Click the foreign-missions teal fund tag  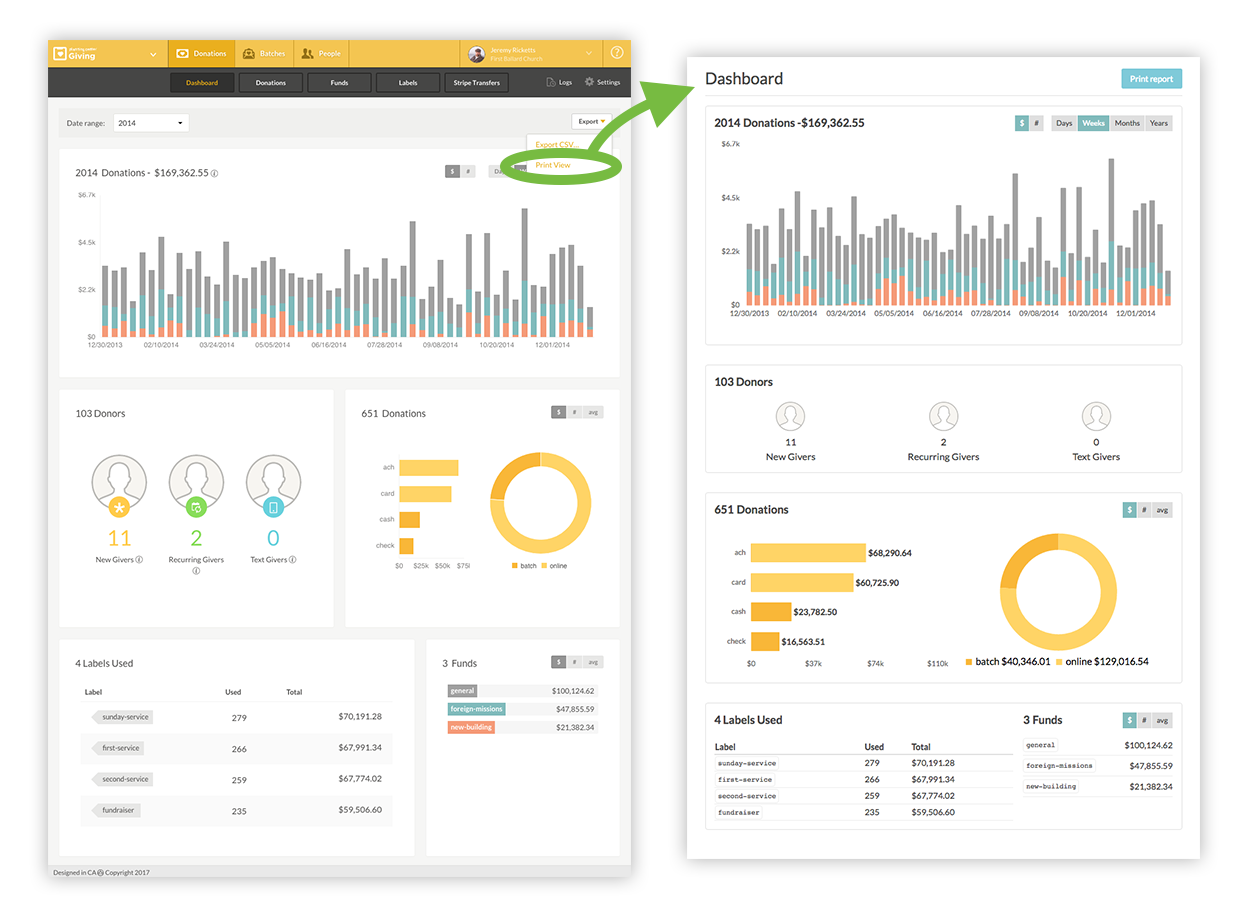[477, 709]
